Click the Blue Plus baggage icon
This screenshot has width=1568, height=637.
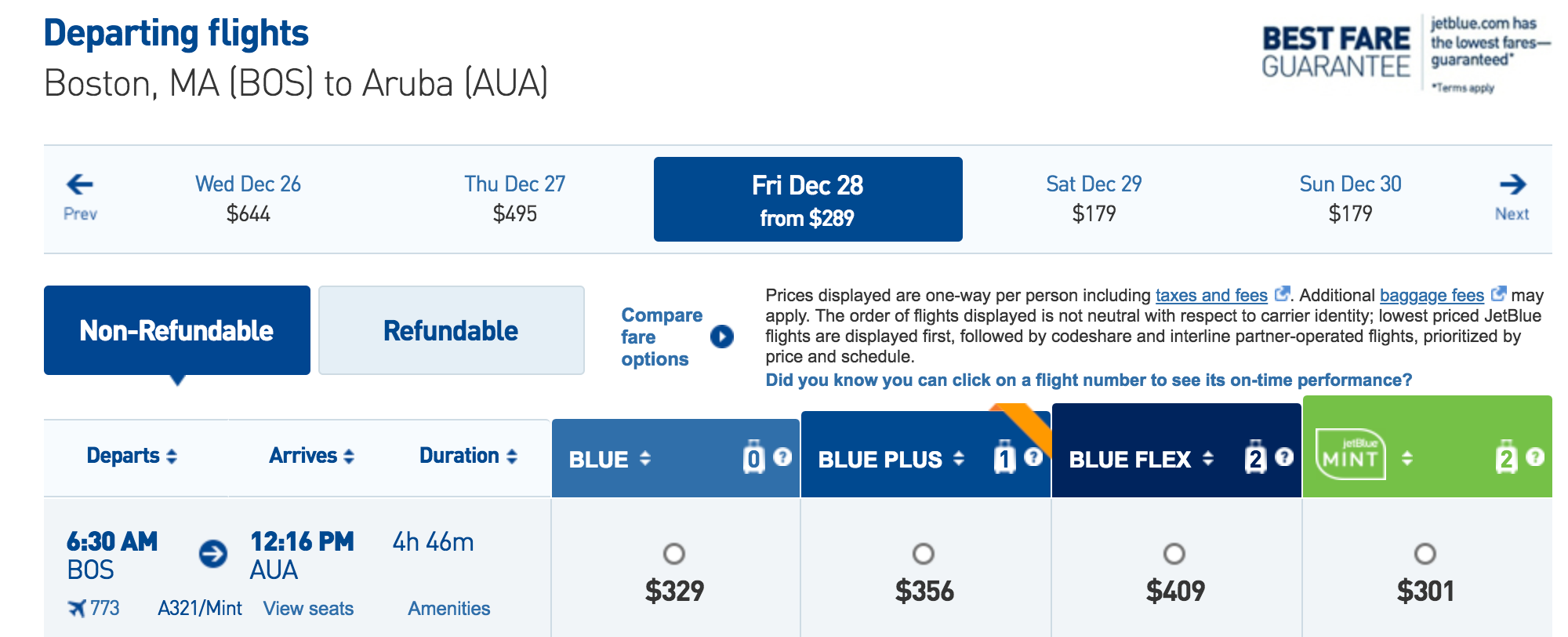pos(1004,458)
